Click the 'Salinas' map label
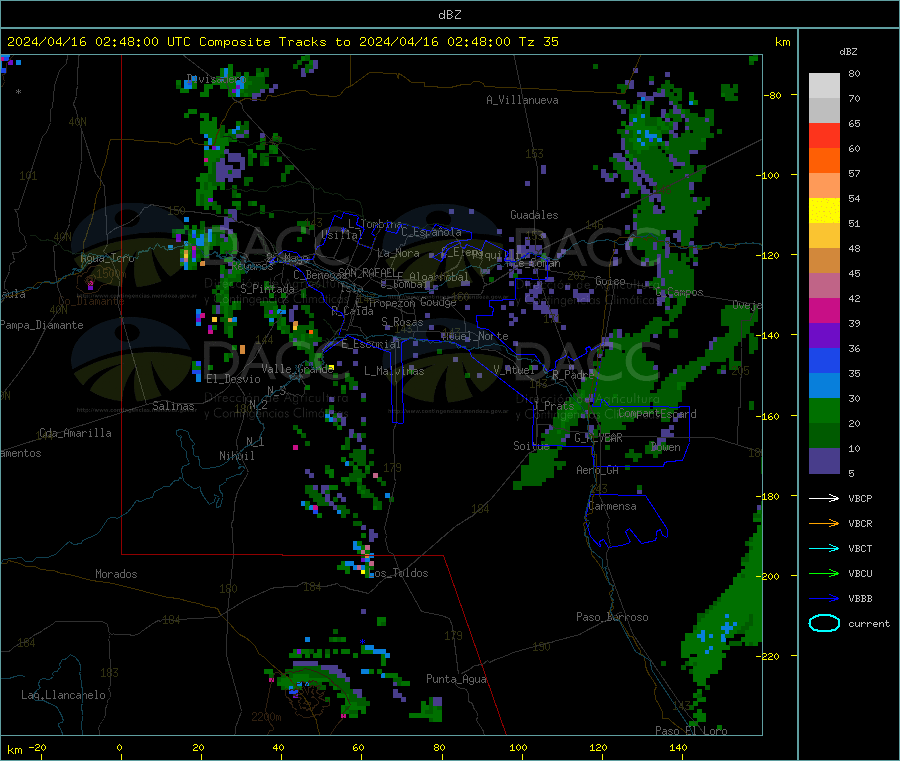This screenshot has height=761, width=900. [173, 406]
